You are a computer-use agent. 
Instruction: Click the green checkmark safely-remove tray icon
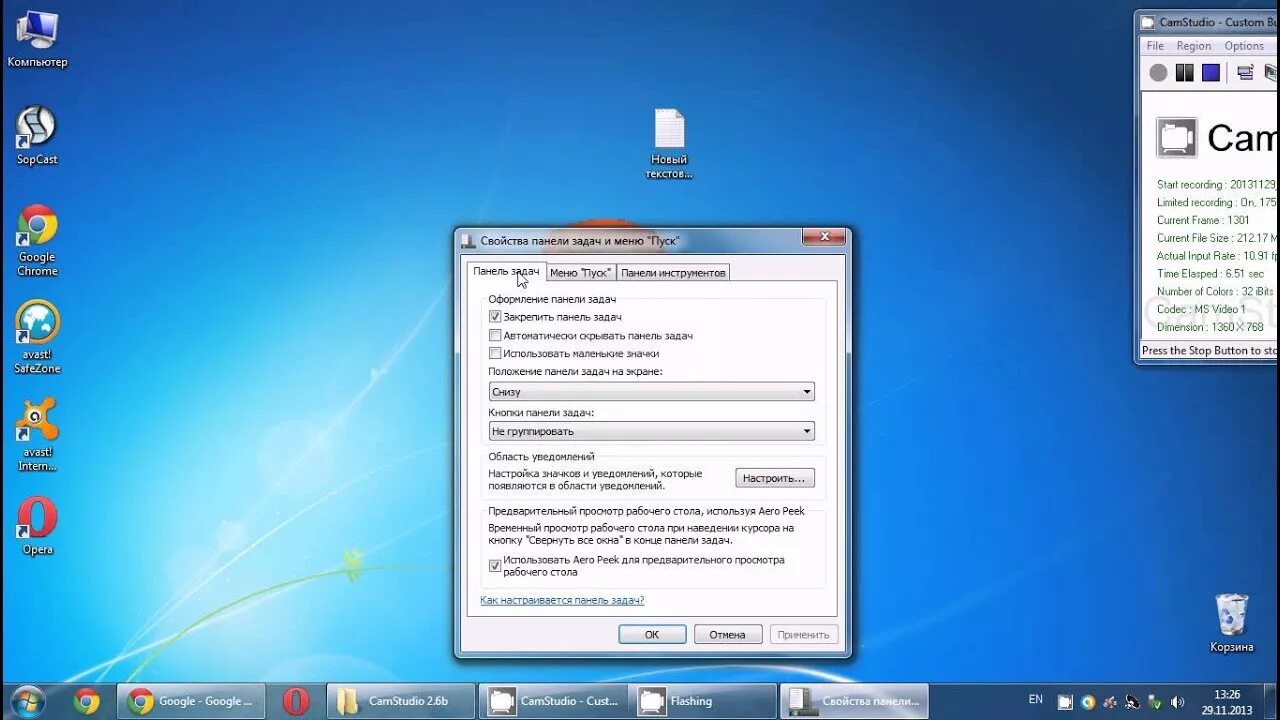(x=1154, y=702)
